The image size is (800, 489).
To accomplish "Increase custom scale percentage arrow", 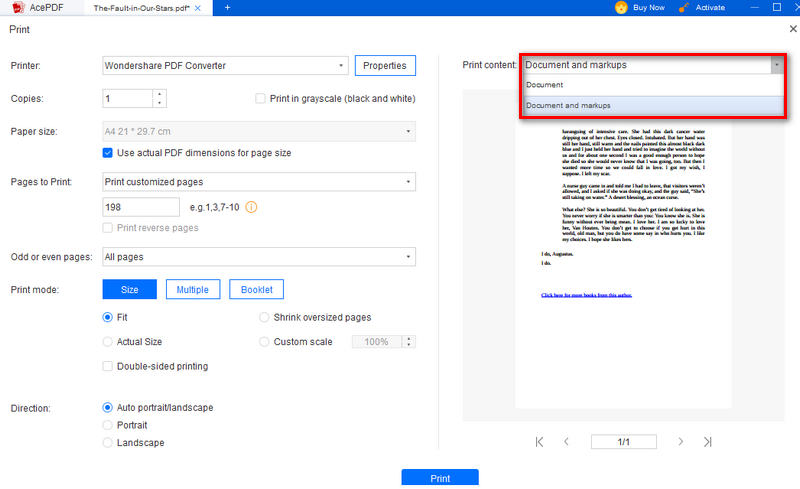I will point(409,338).
